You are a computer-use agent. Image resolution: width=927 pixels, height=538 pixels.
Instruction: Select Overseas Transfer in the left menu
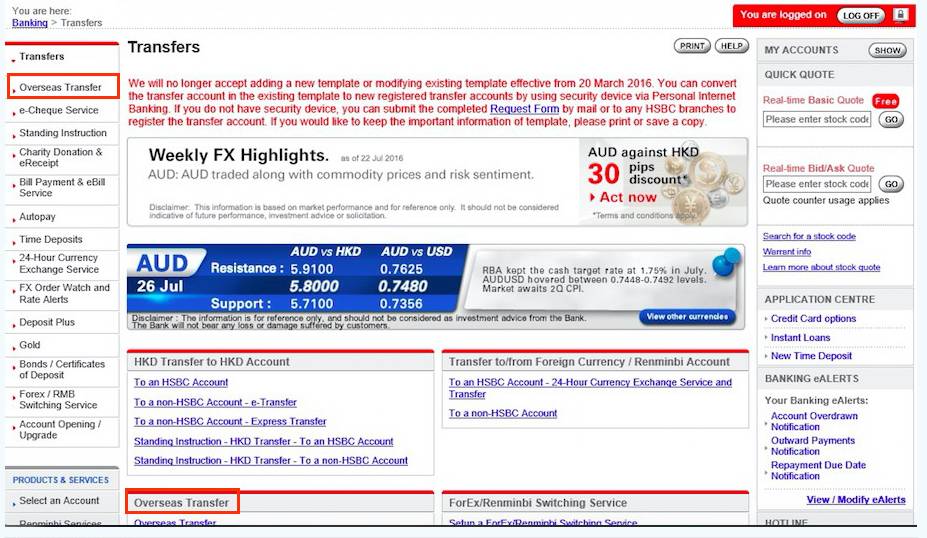pyautogui.click(x=60, y=87)
